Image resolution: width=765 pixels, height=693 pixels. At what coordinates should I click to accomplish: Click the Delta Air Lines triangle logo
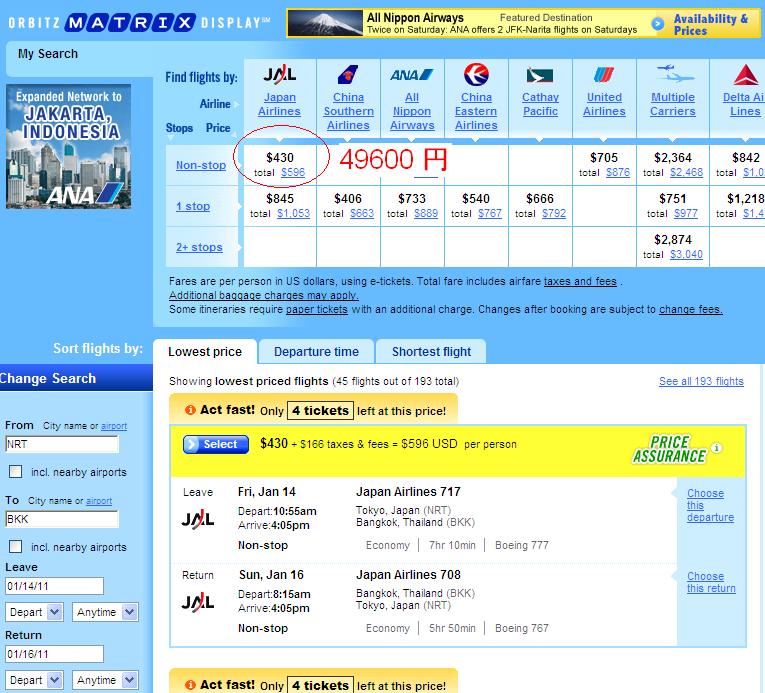(745, 75)
